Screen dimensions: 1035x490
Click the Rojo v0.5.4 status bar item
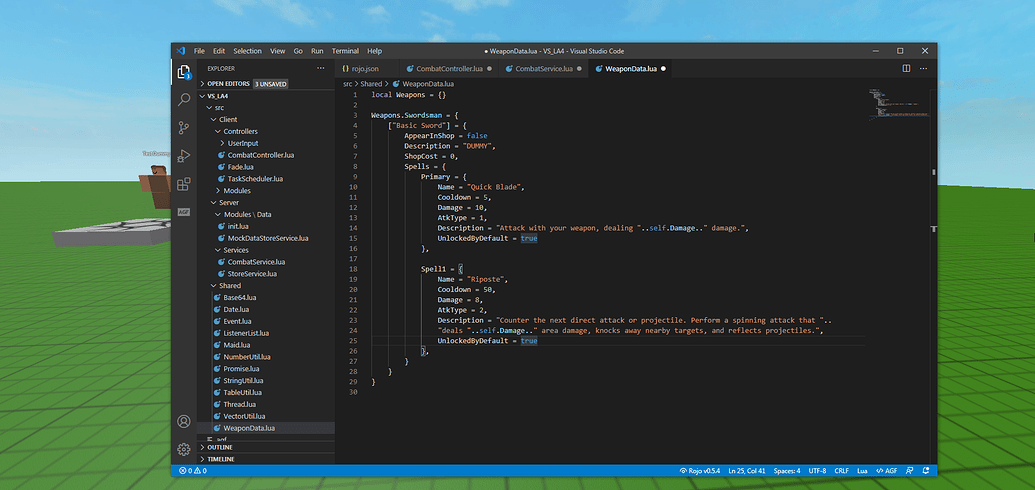(700, 471)
